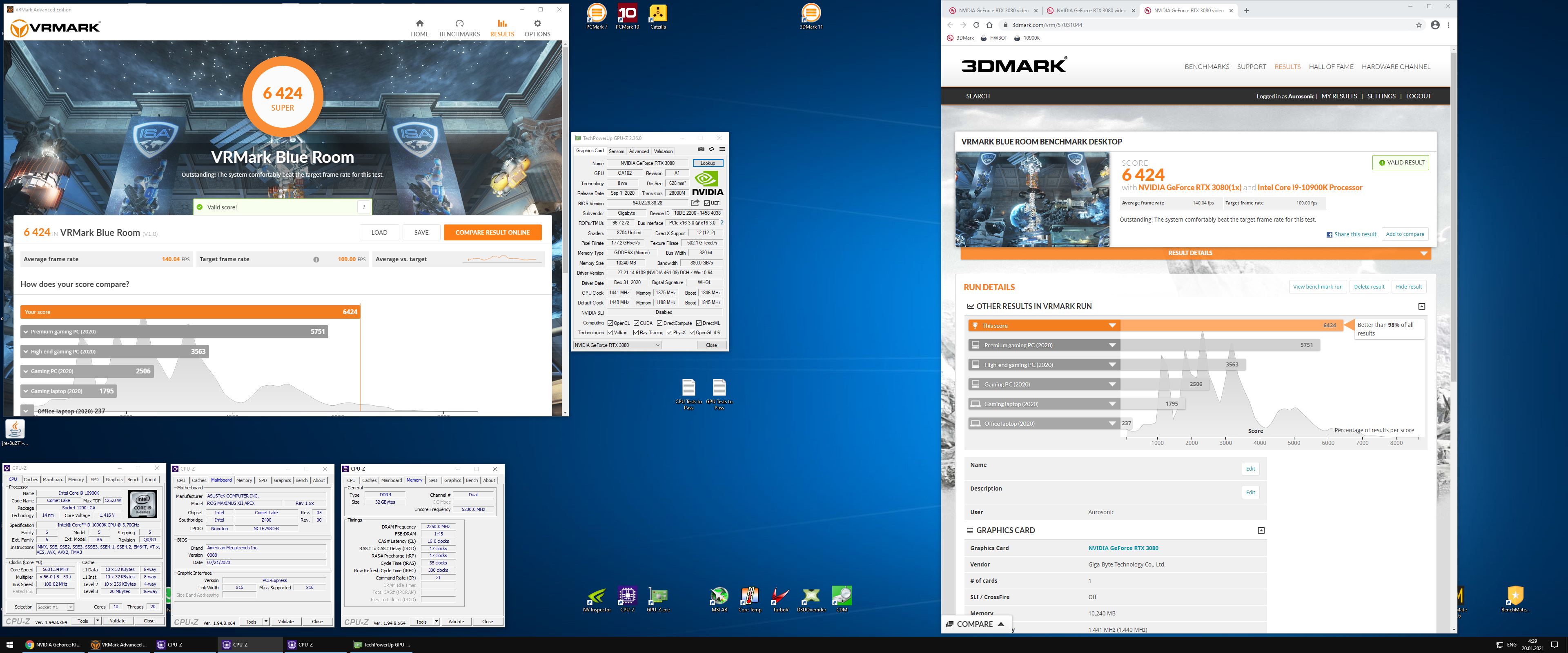The image size is (1568, 653).
Task: Open the PCMark 7 desktop shortcut
Action: tap(597, 16)
